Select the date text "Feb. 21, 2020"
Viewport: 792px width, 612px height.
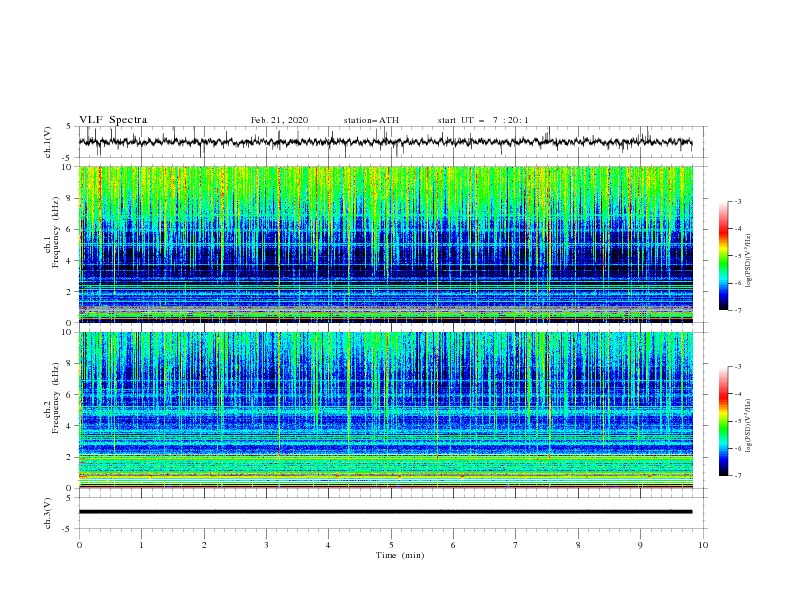pyautogui.click(x=279, y=120)
